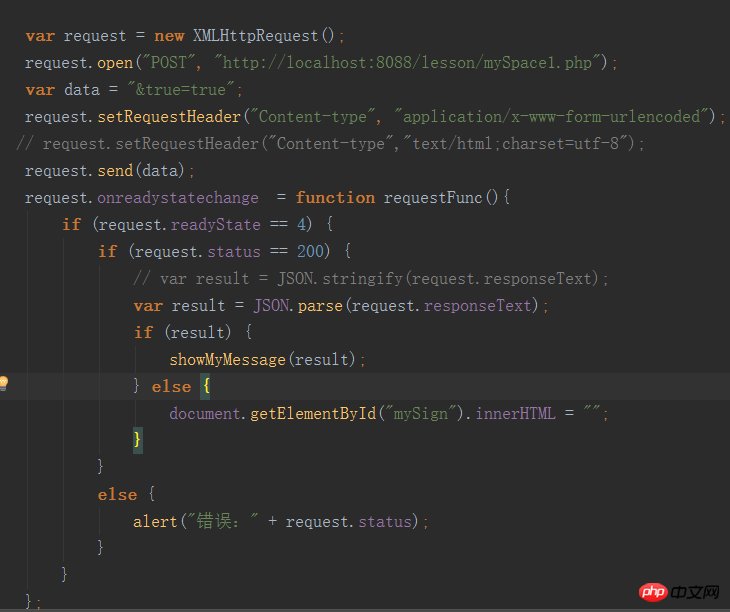Click the "错误:" string in alert

point(222,521)
